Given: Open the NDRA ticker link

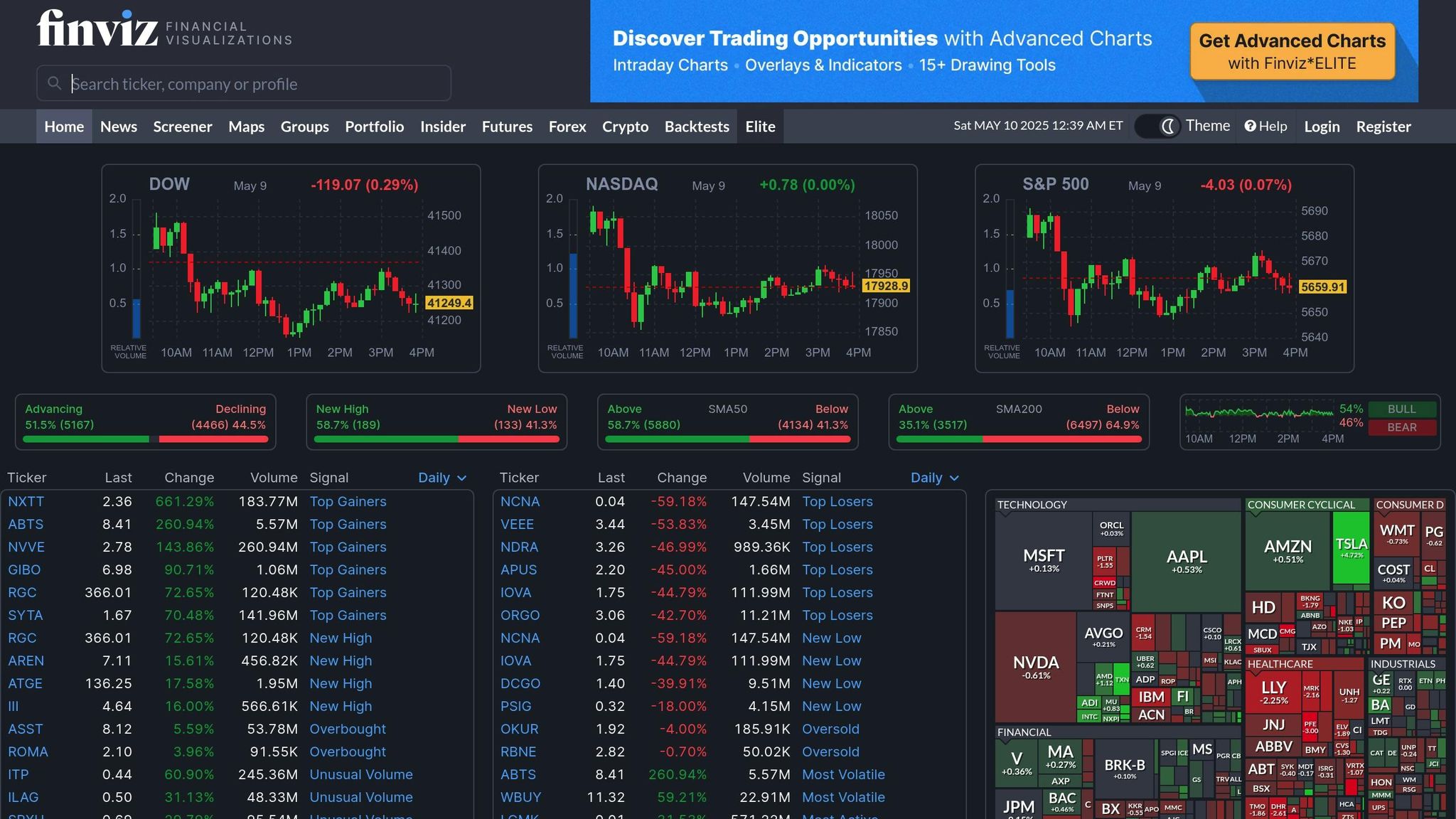Looking at the screenshot, I should click(520, 547).
